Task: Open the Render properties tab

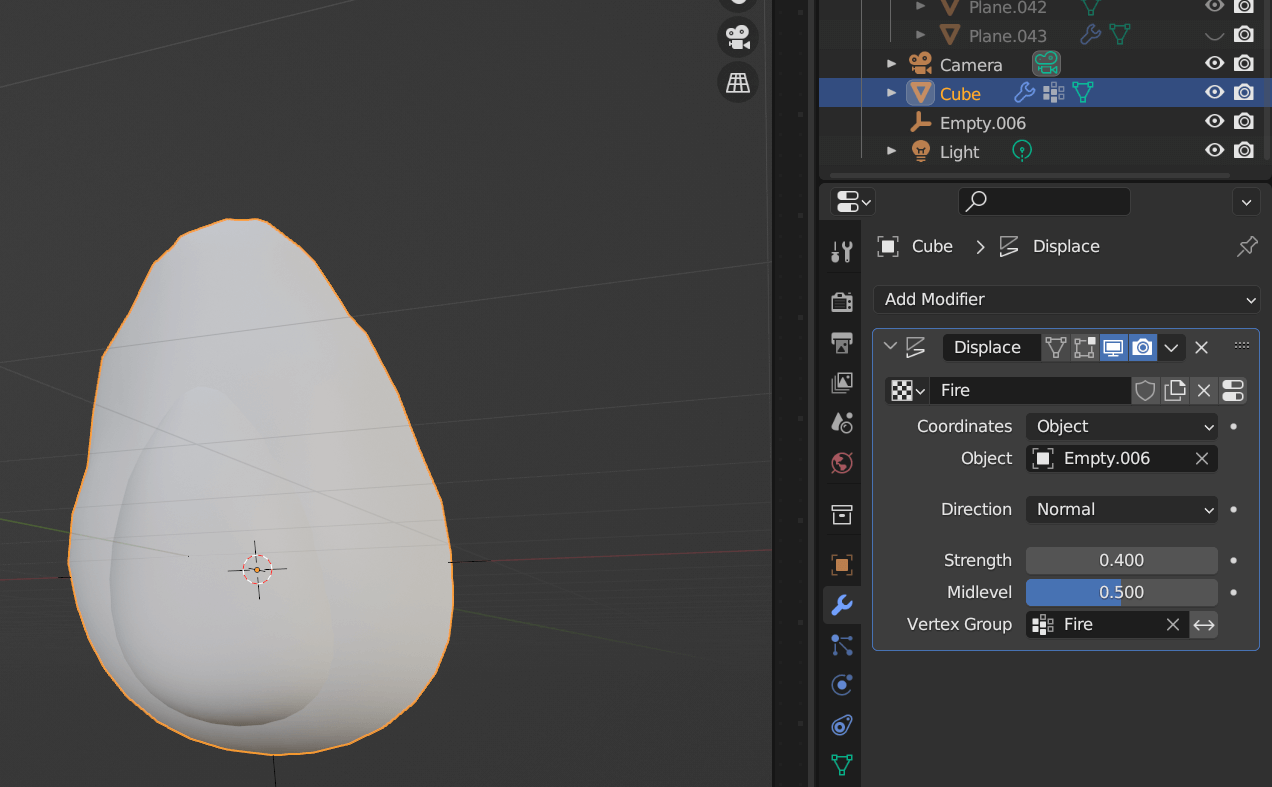Action: click(842, 302)
